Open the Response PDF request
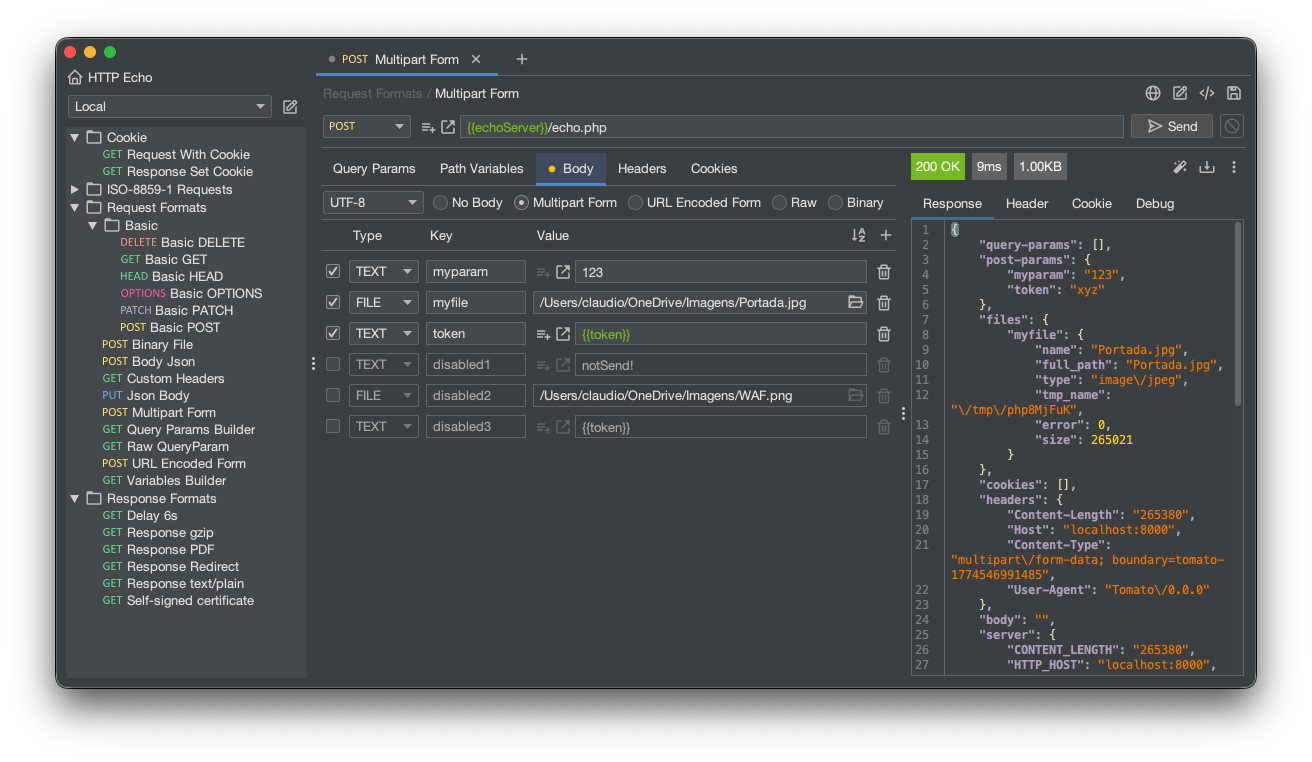Screen dimensions: 1312x762 pos(158,549)
